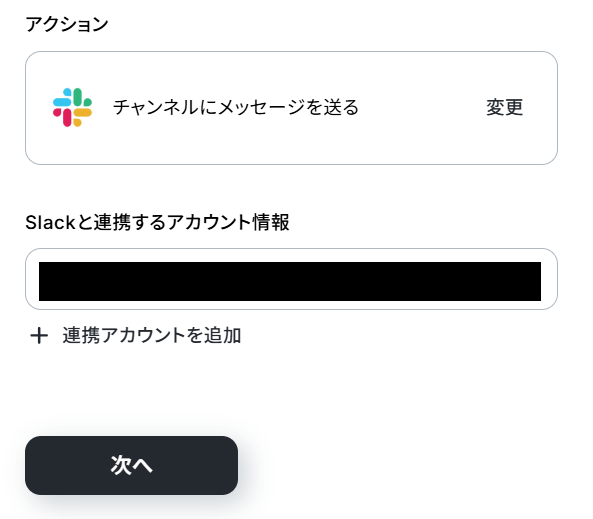The width and height of the screenshot is (593, 519).
Task: Select the redacted account field
Action: [x=290, y=281]
